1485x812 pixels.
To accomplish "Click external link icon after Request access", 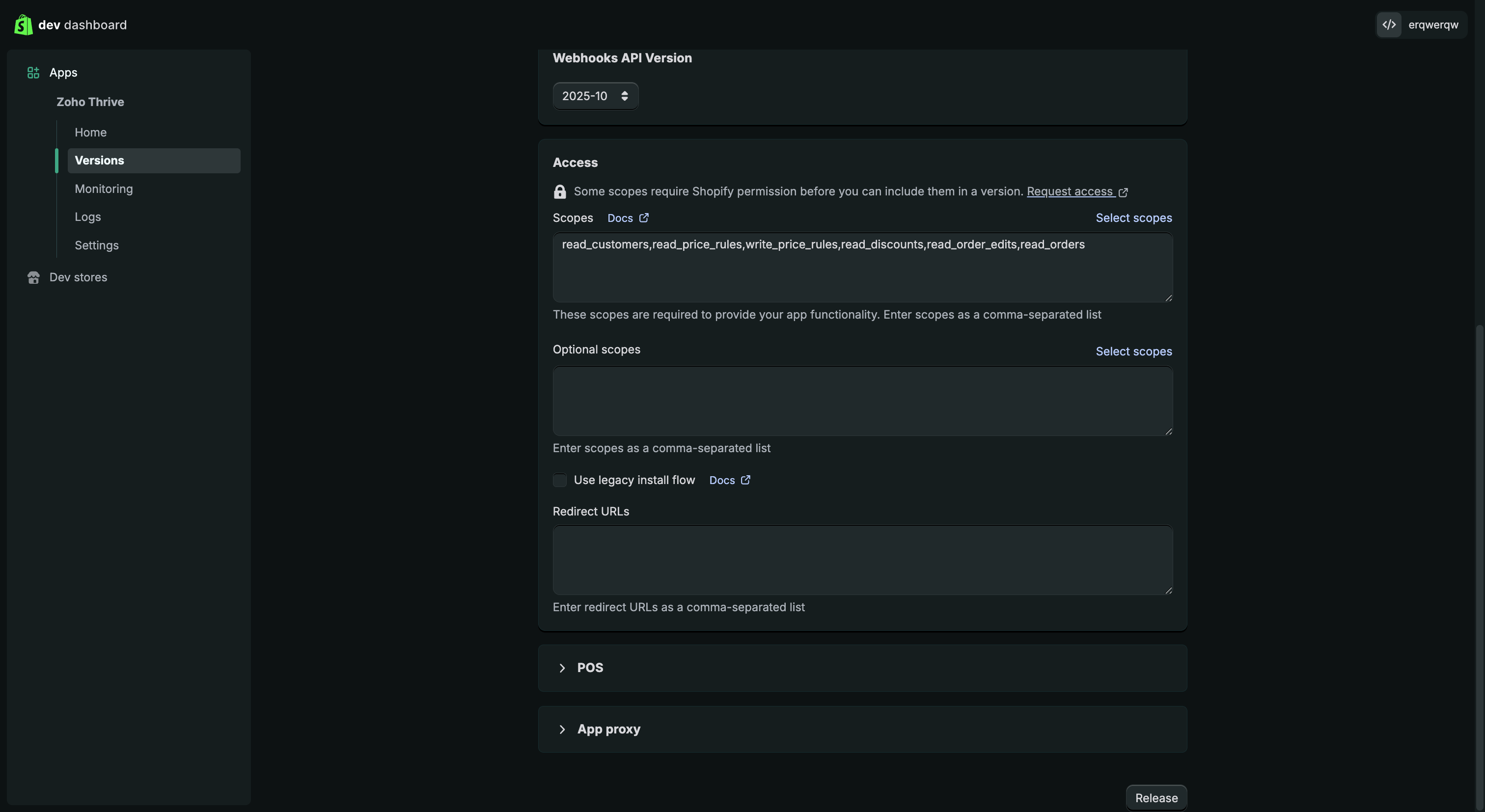I will click(x=1123, y=192).
